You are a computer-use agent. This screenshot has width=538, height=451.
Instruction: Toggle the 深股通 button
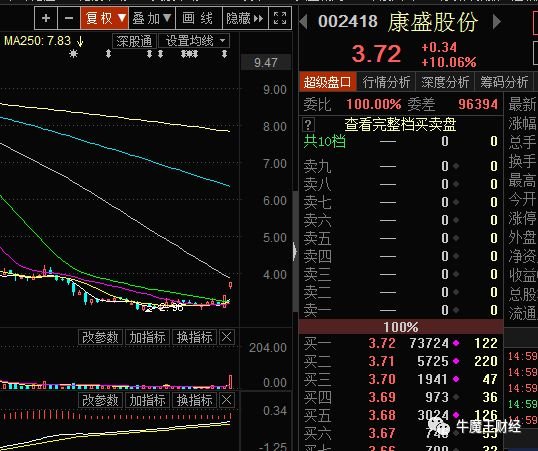[x=134, y=41]
